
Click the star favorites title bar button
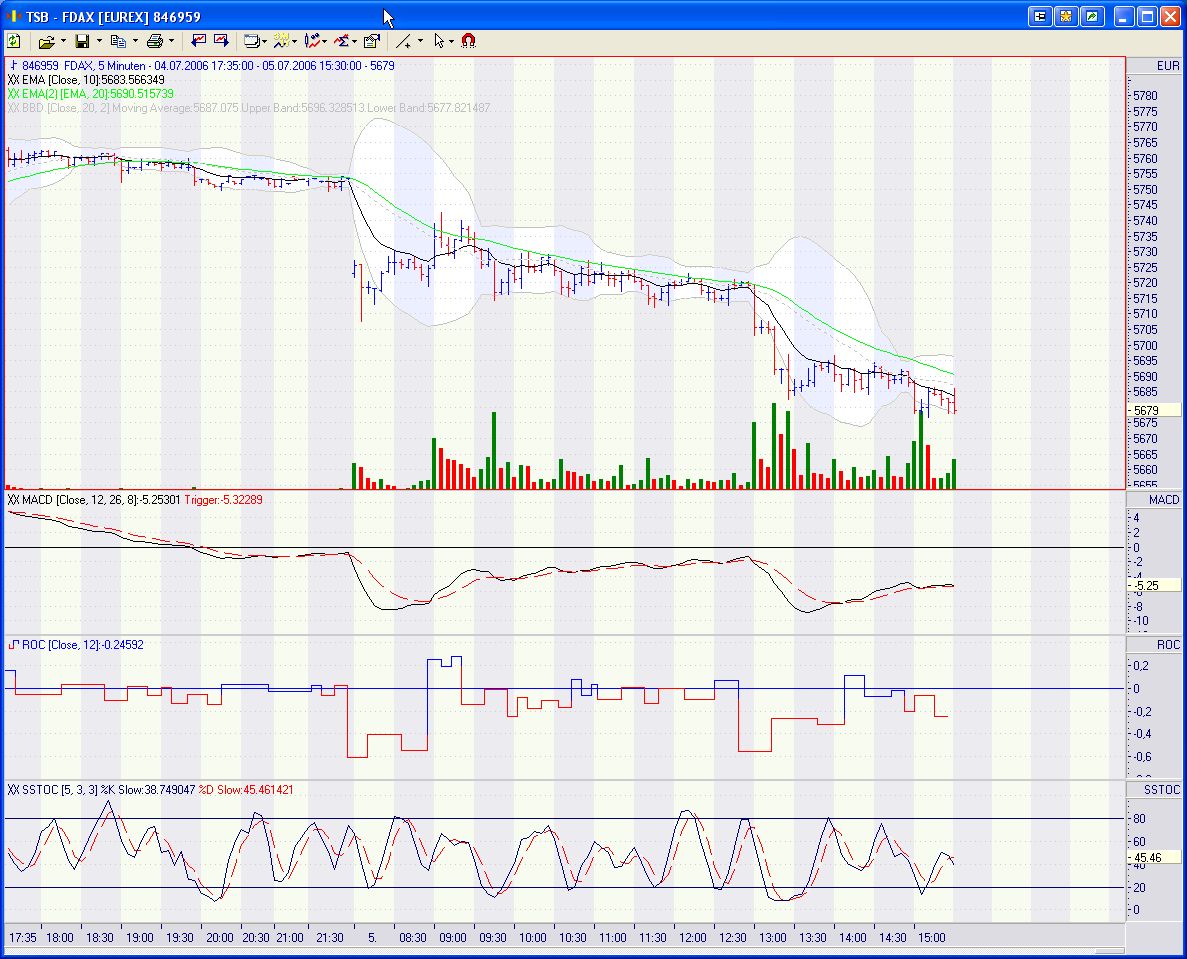pos(1066,16)
